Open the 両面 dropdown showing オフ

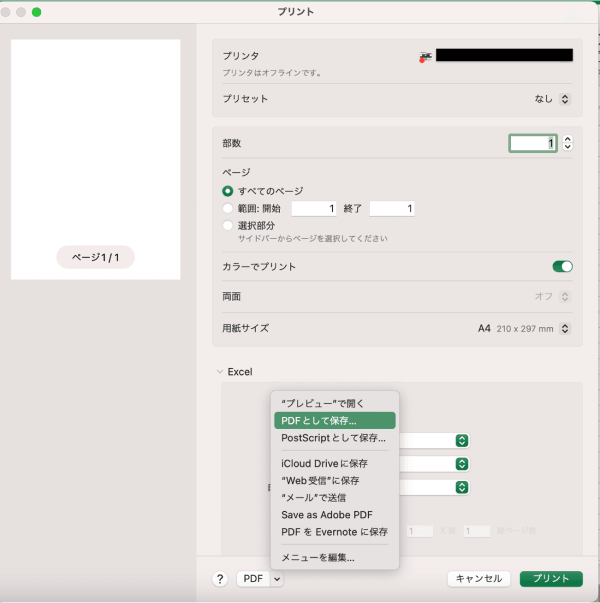coord(565,297)
